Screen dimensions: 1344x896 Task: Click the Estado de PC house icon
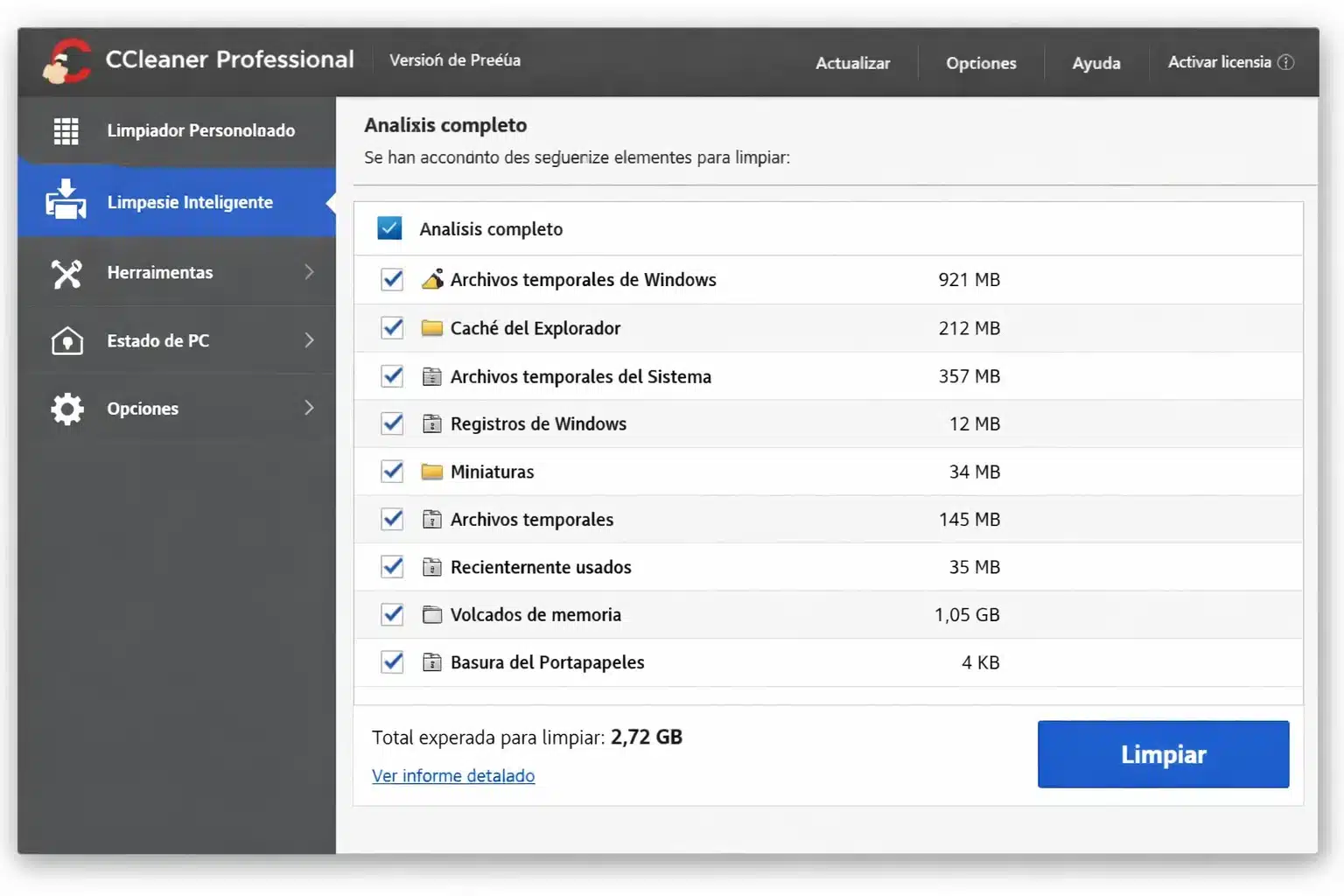coord(66,340)
